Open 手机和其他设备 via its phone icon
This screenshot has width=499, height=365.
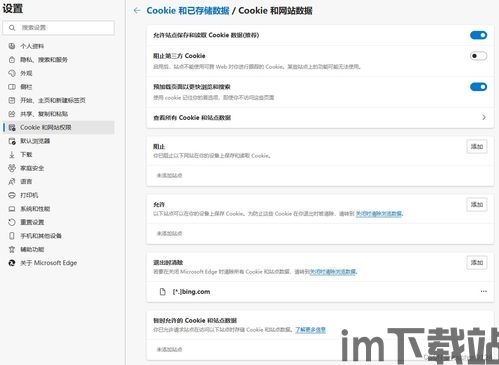pyautogui.click(x=12, y=236)
